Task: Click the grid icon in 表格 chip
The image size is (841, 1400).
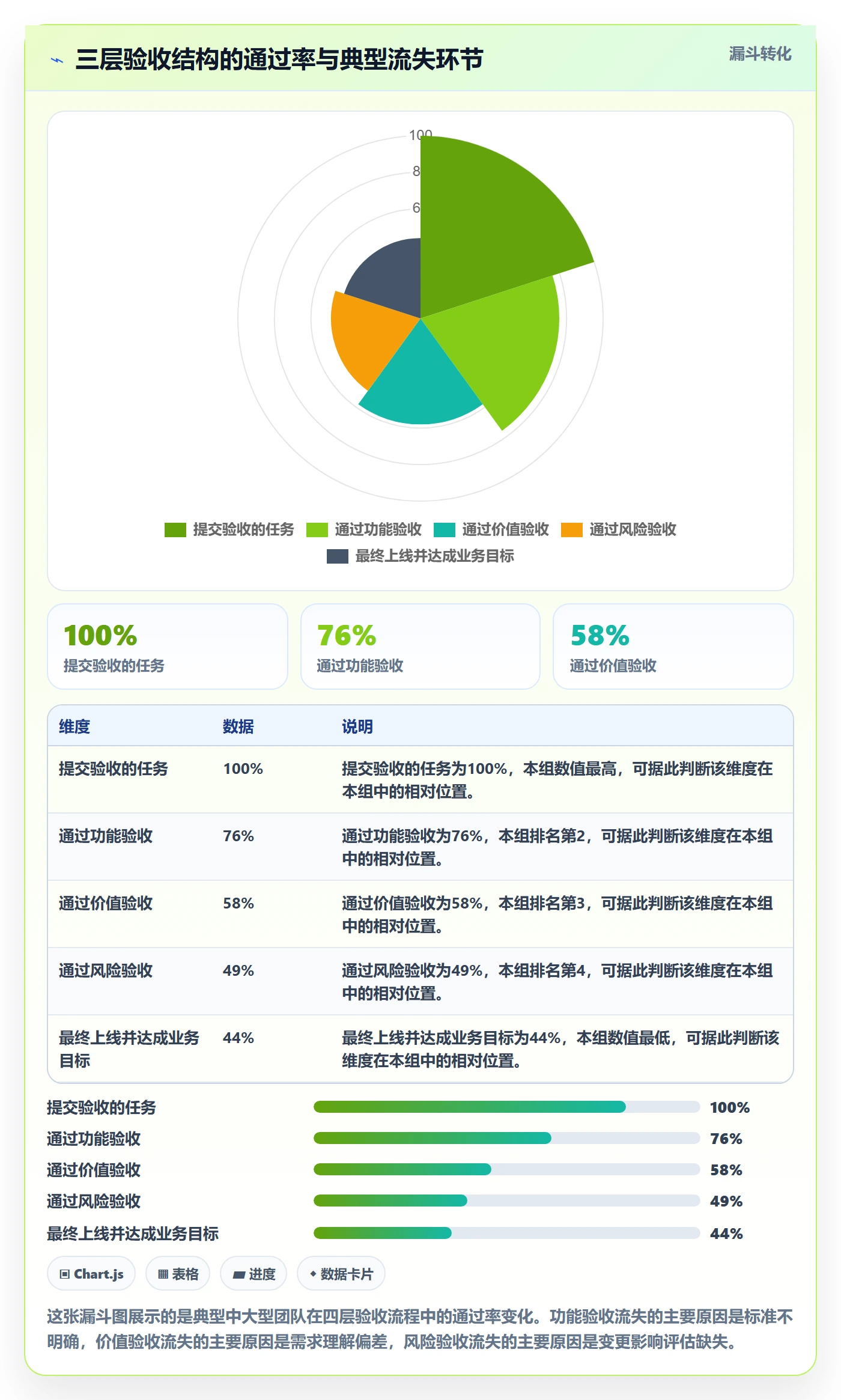Action: (x=163, y=1274)
